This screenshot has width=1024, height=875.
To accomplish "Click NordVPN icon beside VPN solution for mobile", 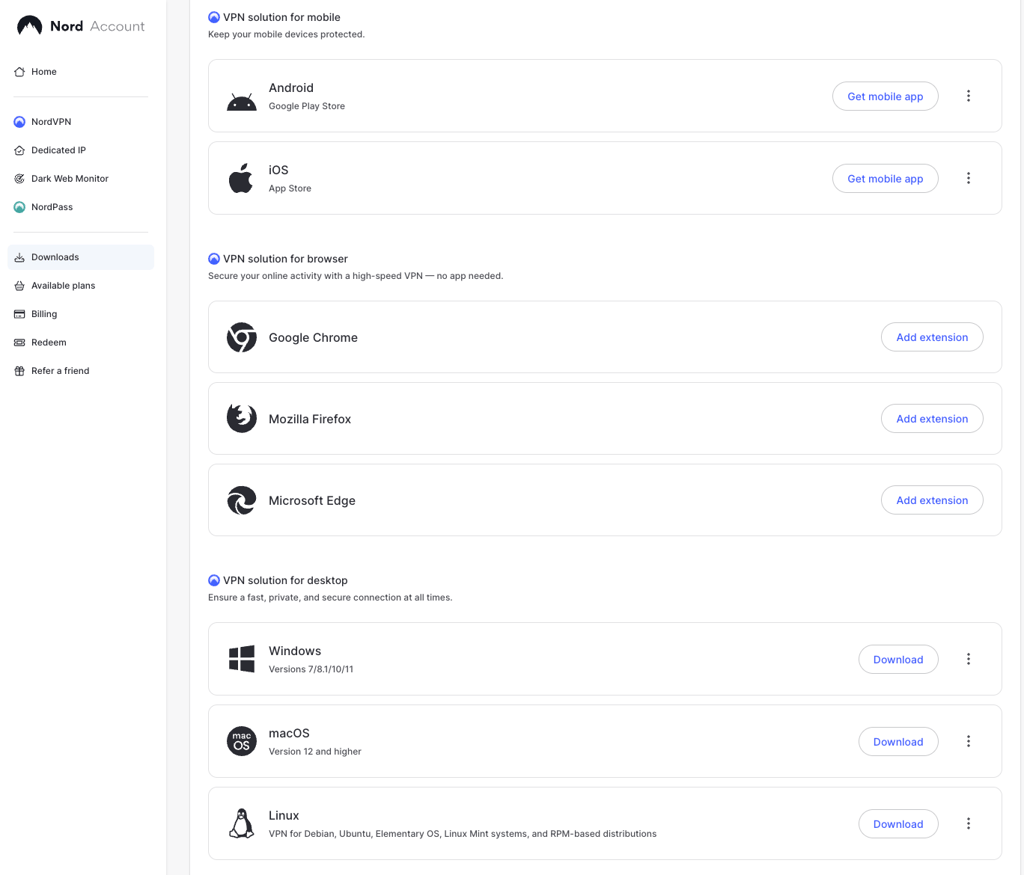I will pos(214,17).
